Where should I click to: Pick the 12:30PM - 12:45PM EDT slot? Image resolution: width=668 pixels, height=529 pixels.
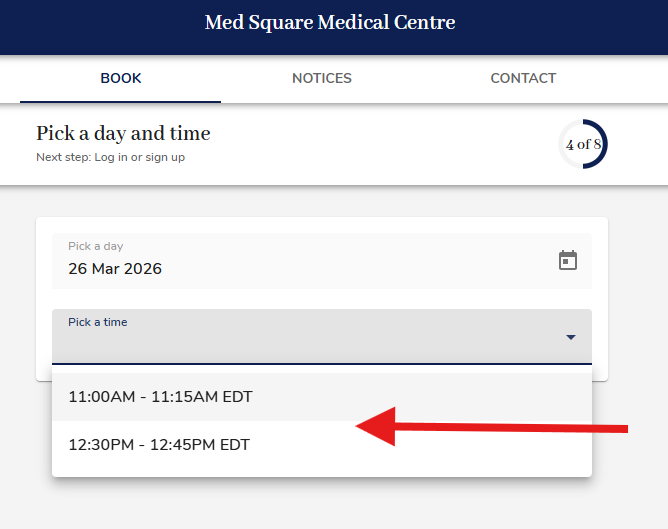(x=158, y=445)
